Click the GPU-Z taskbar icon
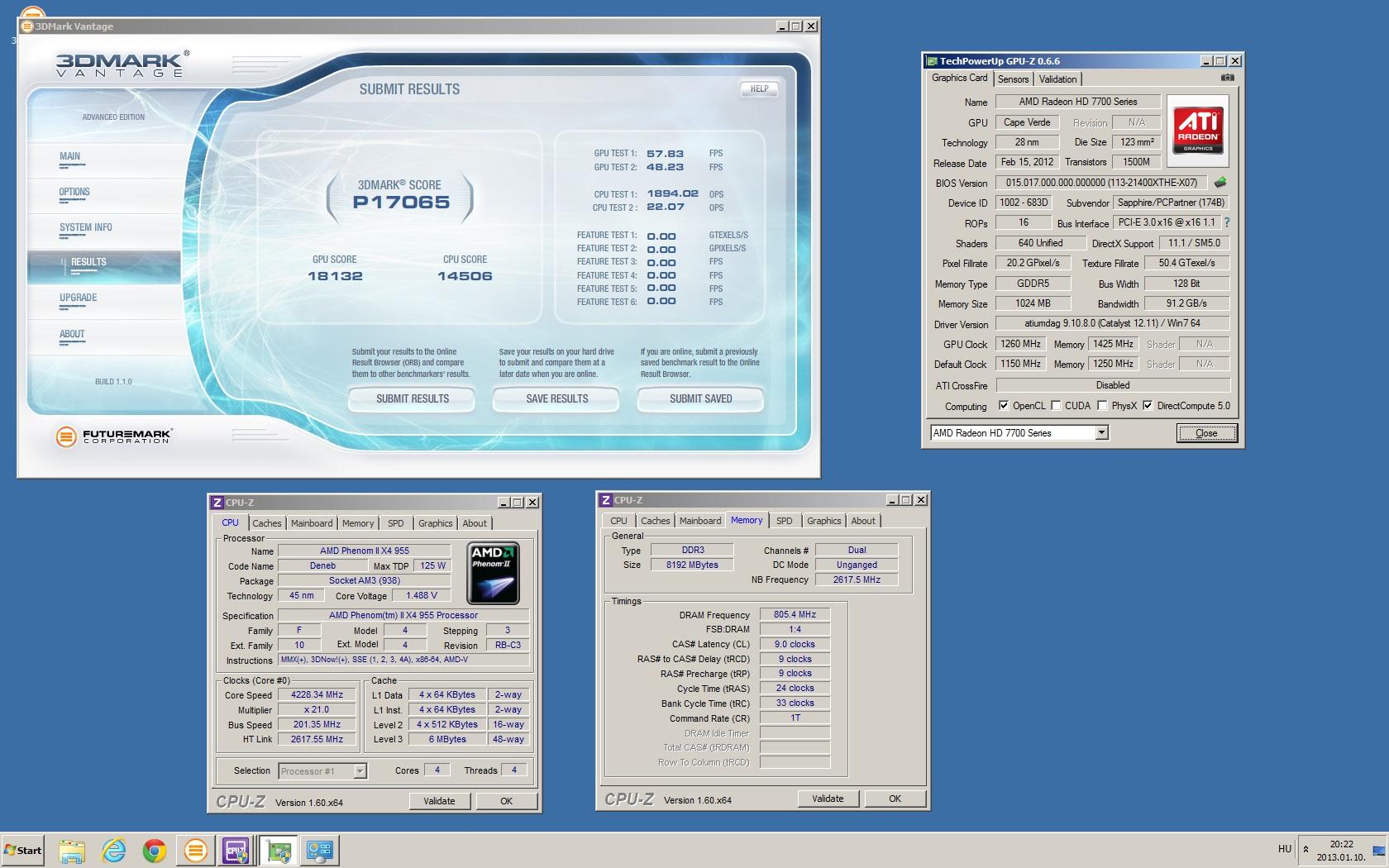 278,850
